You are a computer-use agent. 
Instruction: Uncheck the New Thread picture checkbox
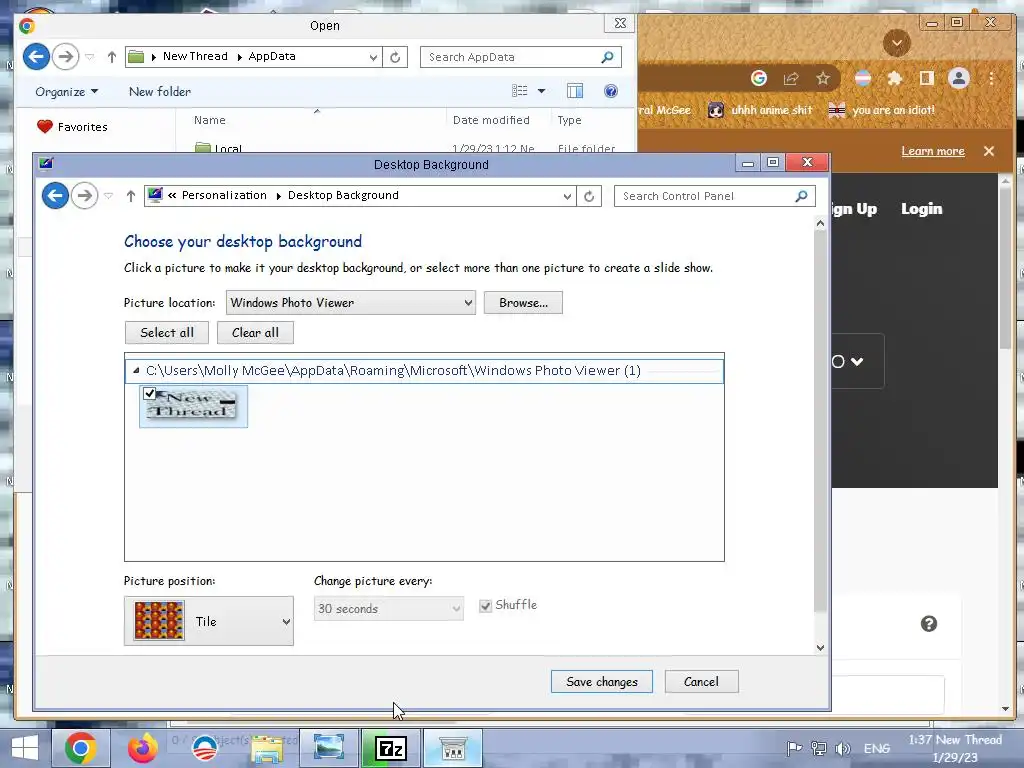point(150,393)
